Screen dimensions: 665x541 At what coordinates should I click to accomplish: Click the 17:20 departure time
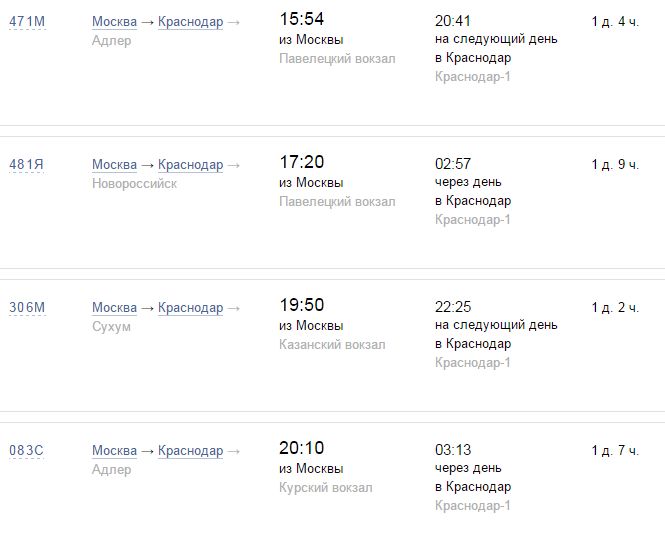[x=301, y=162]
